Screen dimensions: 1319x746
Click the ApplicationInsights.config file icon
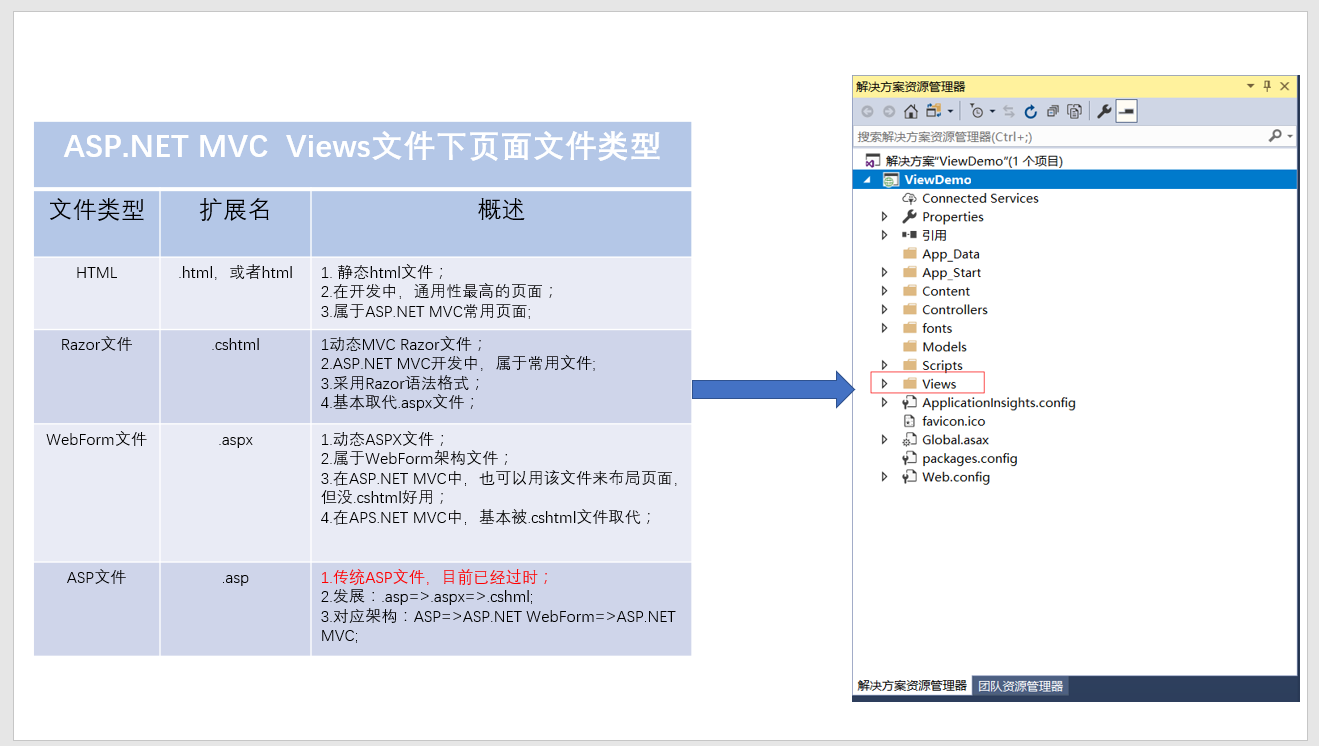(x=909, y=403)
